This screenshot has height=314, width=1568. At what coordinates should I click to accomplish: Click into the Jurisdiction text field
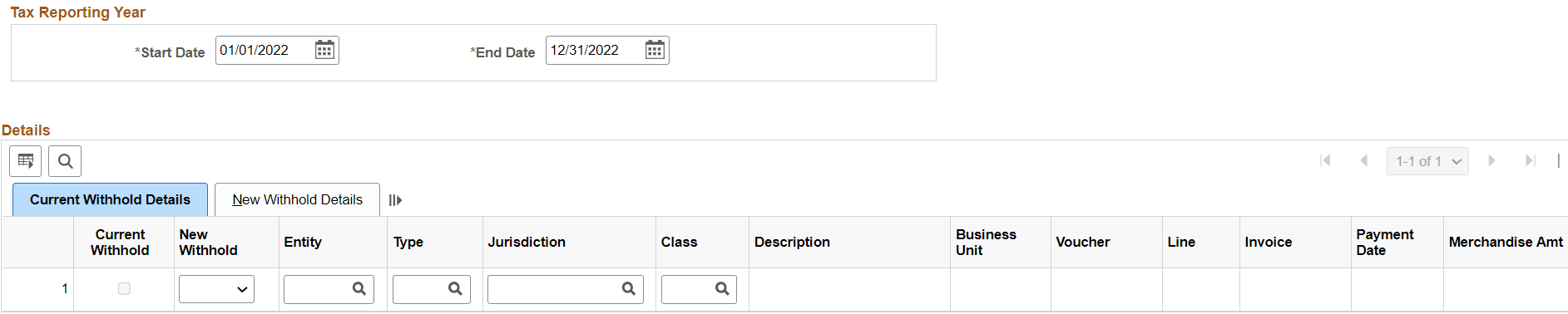[x=554, y=289]
